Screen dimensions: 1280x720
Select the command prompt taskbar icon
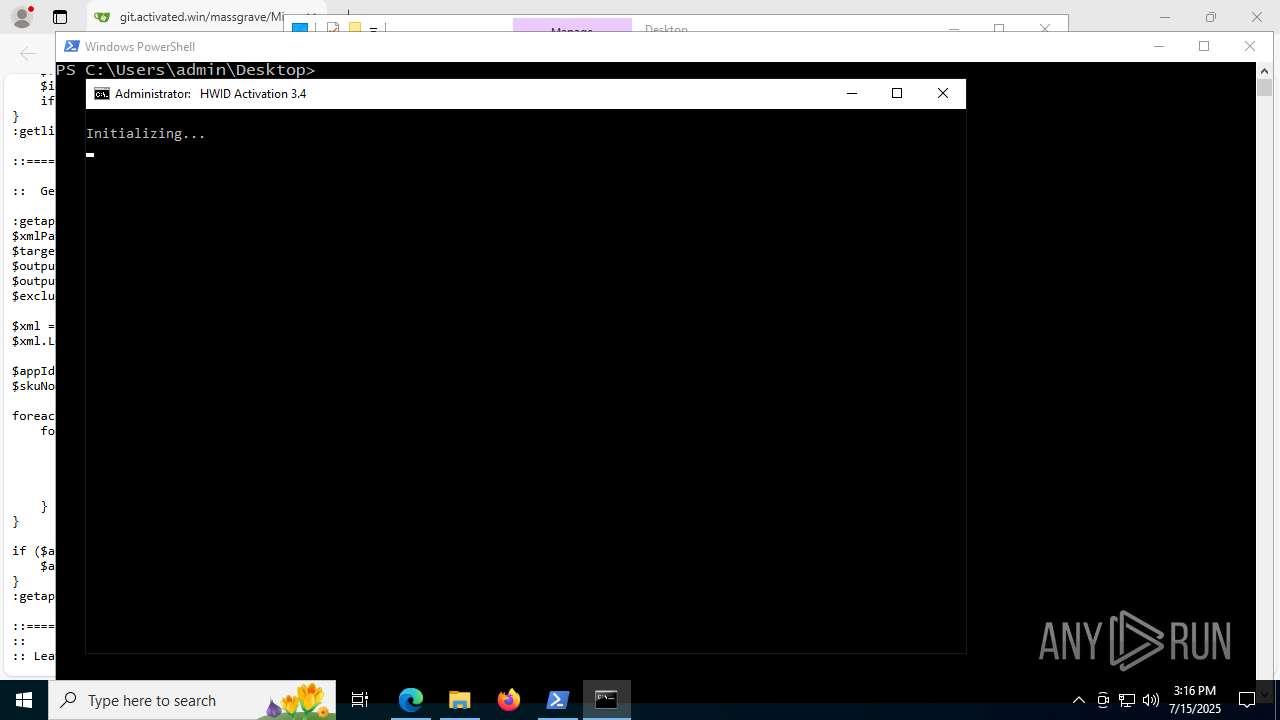click(606, 700)
